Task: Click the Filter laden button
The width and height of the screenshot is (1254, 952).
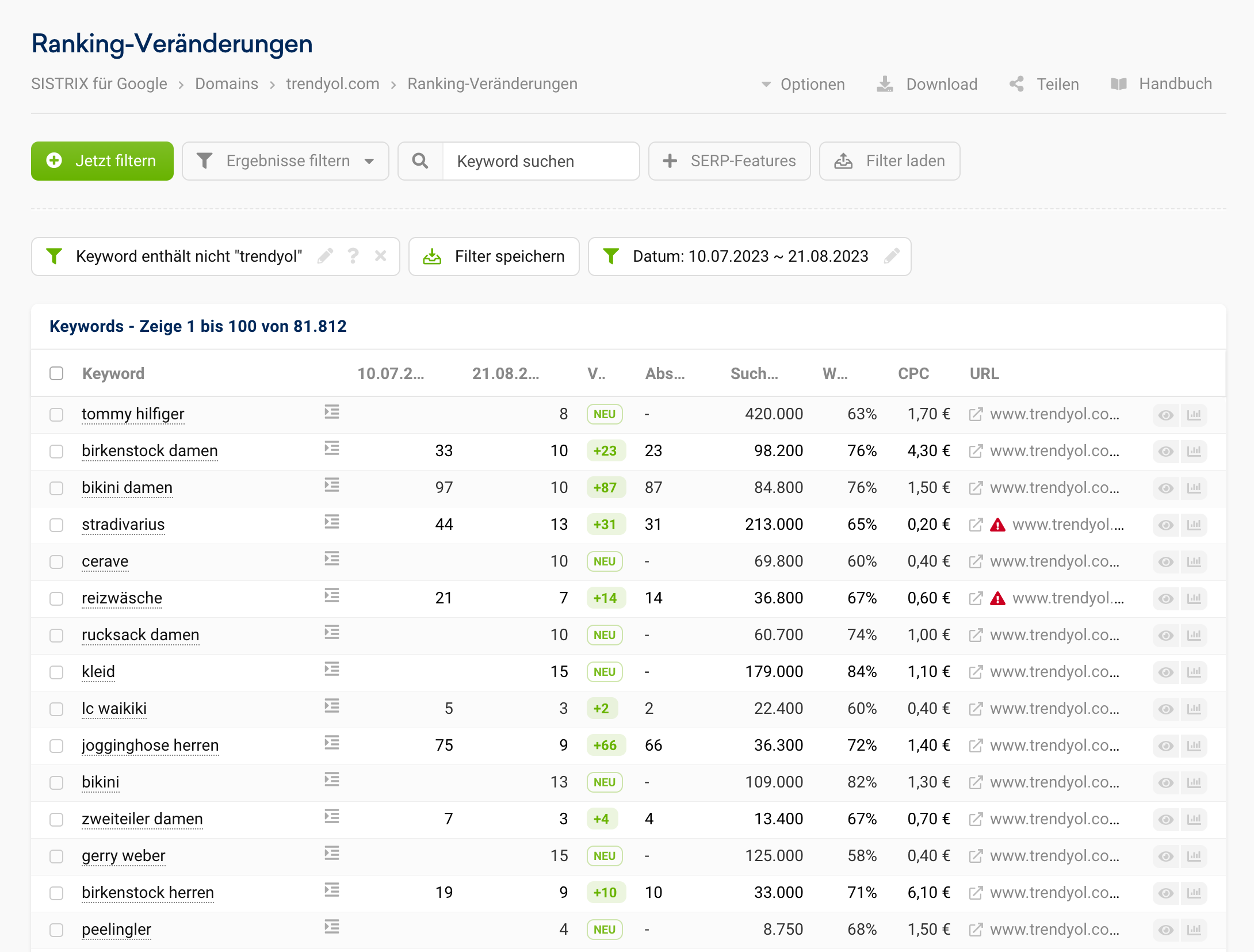Action: [x=889, y=161]
